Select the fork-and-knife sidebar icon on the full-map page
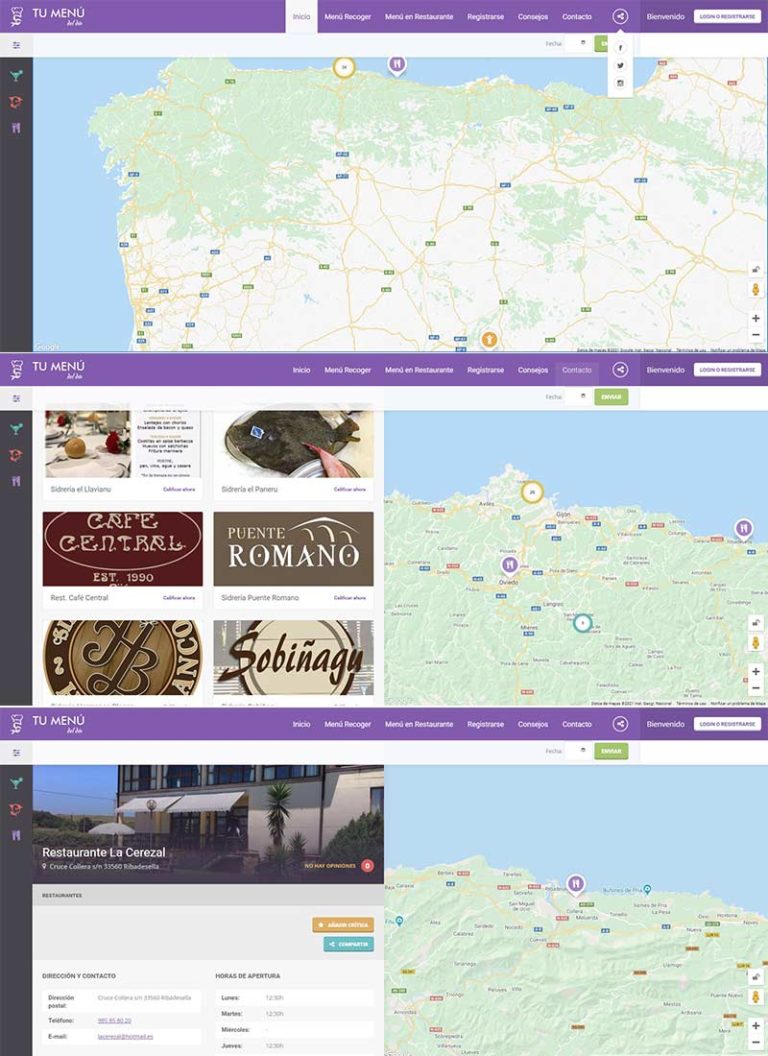 16,128
